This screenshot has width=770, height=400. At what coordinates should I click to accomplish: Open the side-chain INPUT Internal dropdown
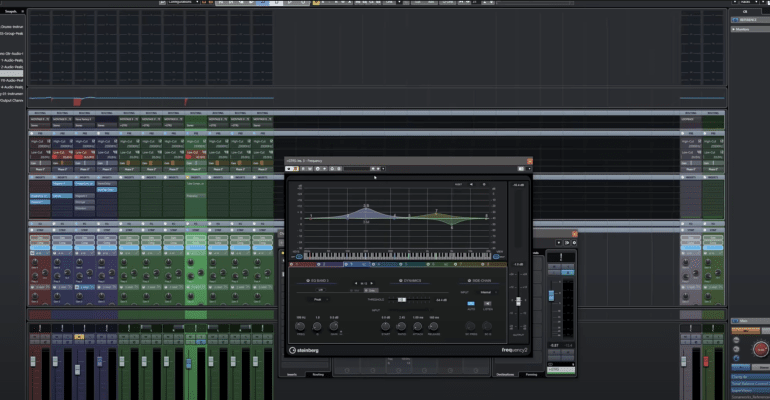(x=488, y=293)
